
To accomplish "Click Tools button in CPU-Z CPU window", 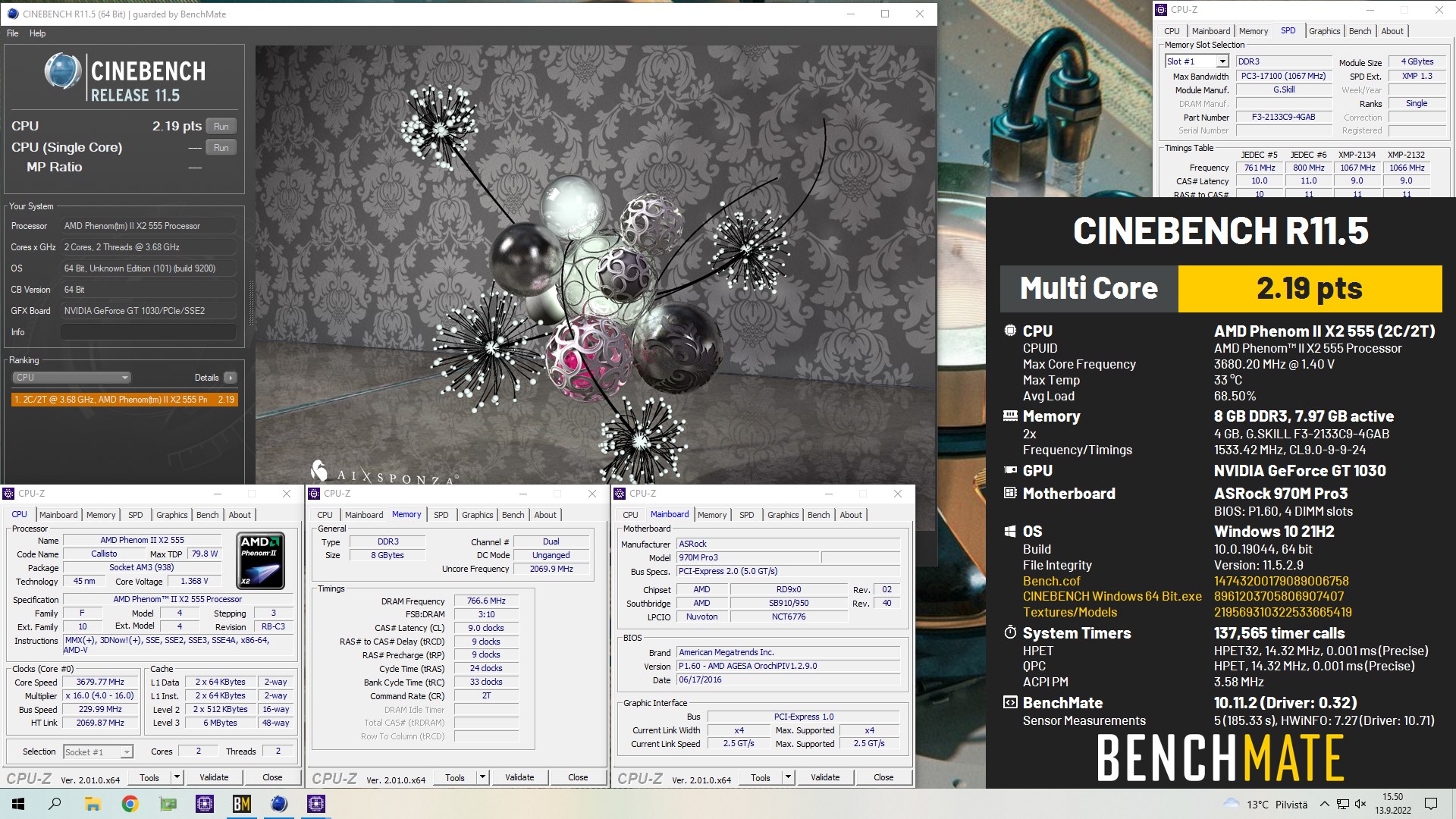I will (149, 777).
